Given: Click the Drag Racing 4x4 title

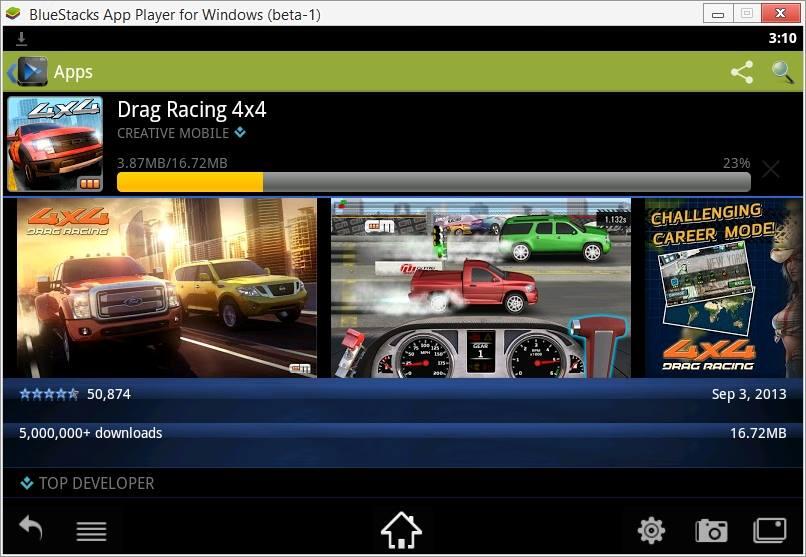Looking at the screenshot, I should pyautogui.click(x=192, y=109).
